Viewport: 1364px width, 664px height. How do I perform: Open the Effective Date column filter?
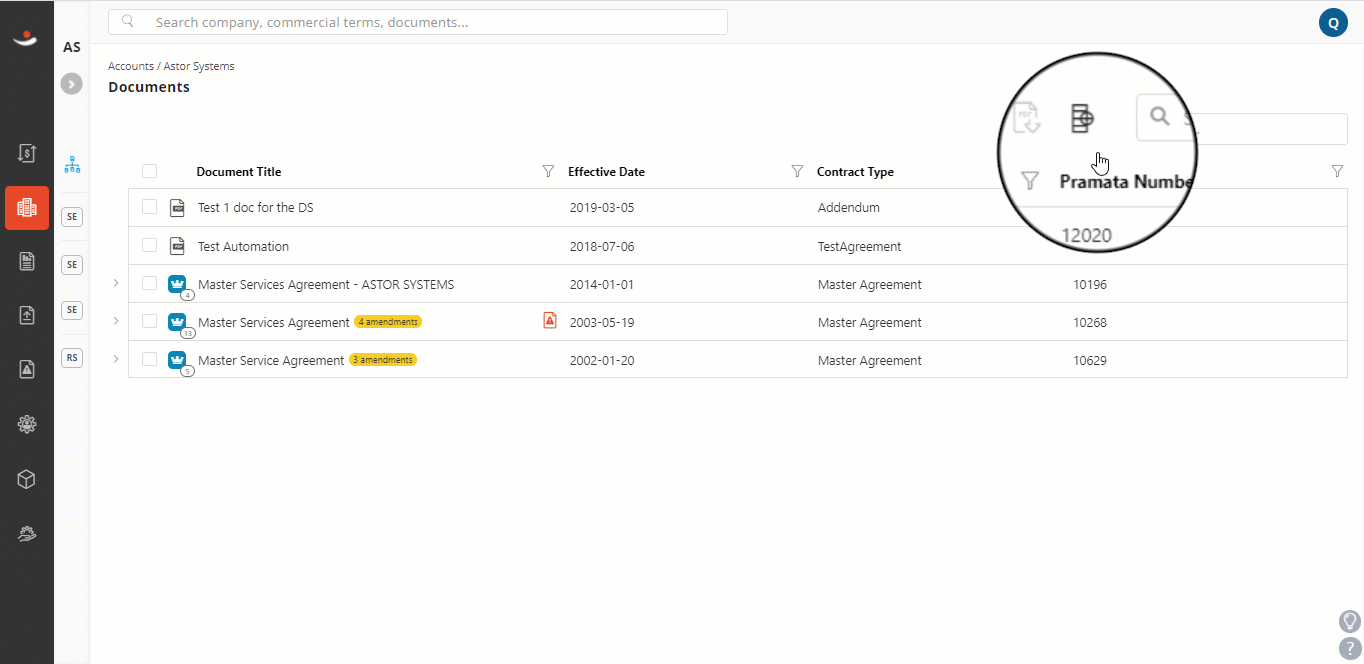[797, 171]
